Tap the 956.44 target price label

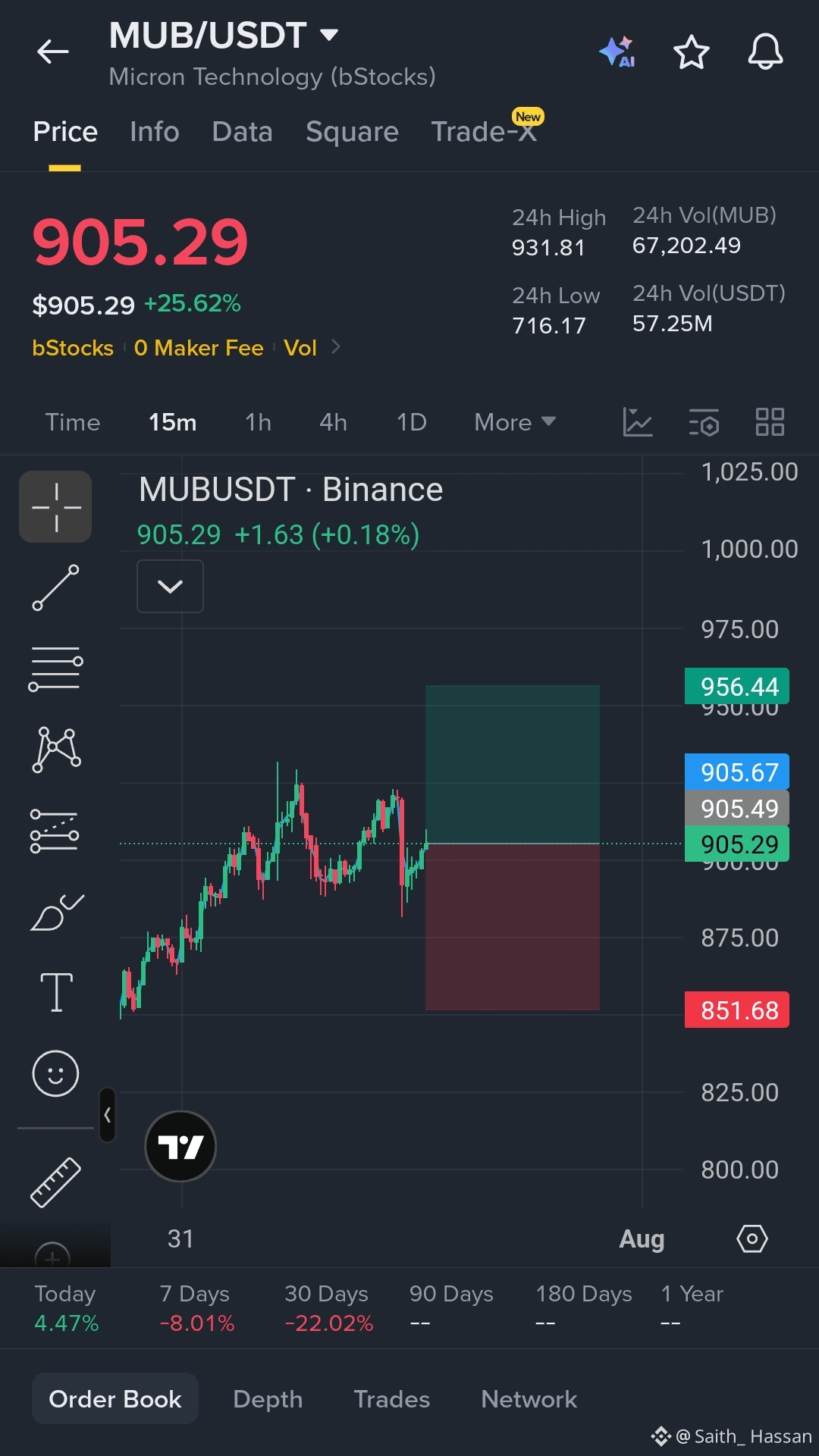(x=737, y=687)
